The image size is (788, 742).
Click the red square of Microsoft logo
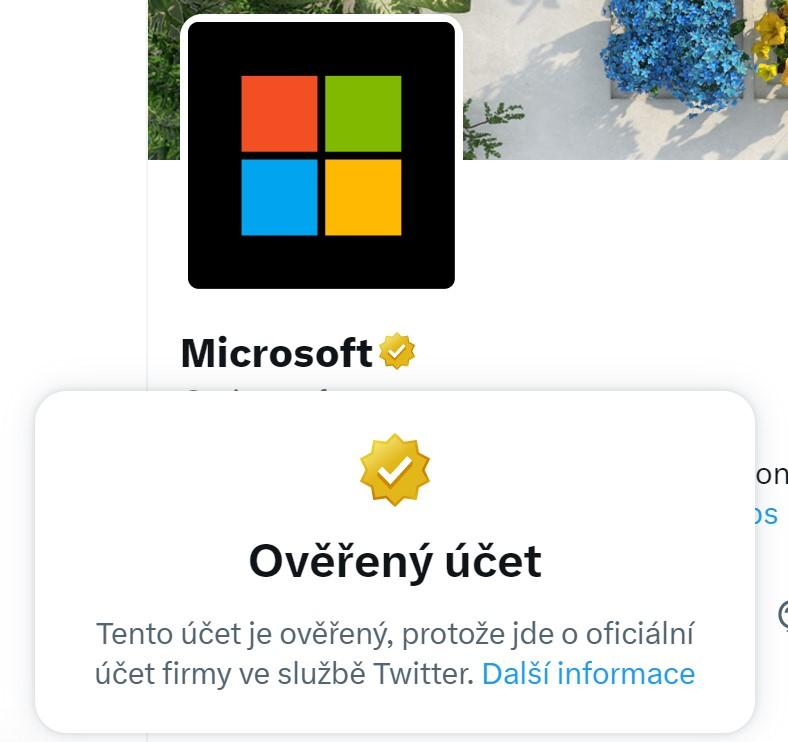pos(279,114)
